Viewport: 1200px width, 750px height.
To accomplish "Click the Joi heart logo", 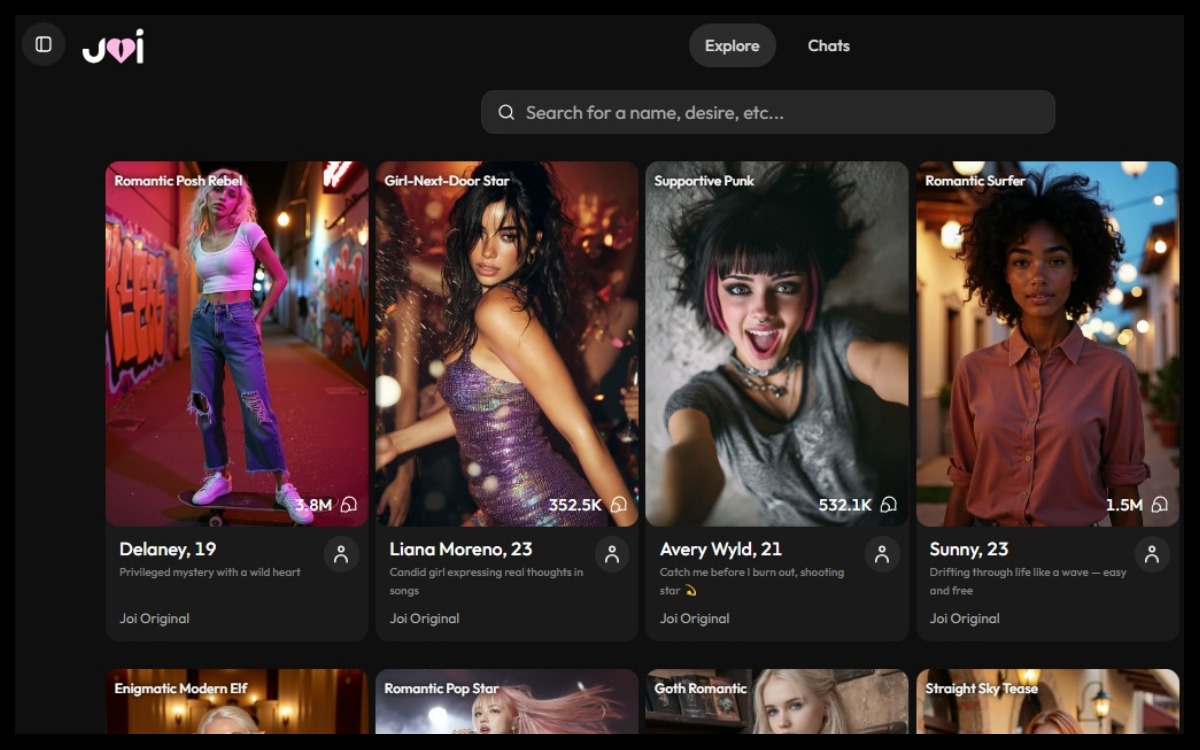I will click(113, 47).
